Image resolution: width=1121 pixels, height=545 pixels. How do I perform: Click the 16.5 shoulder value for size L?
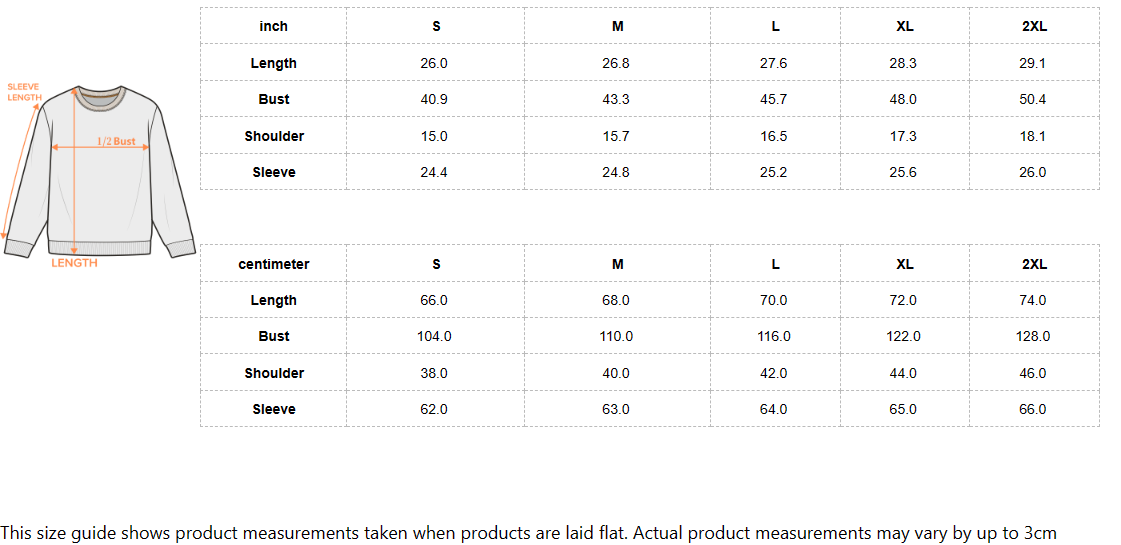[773, 136]
